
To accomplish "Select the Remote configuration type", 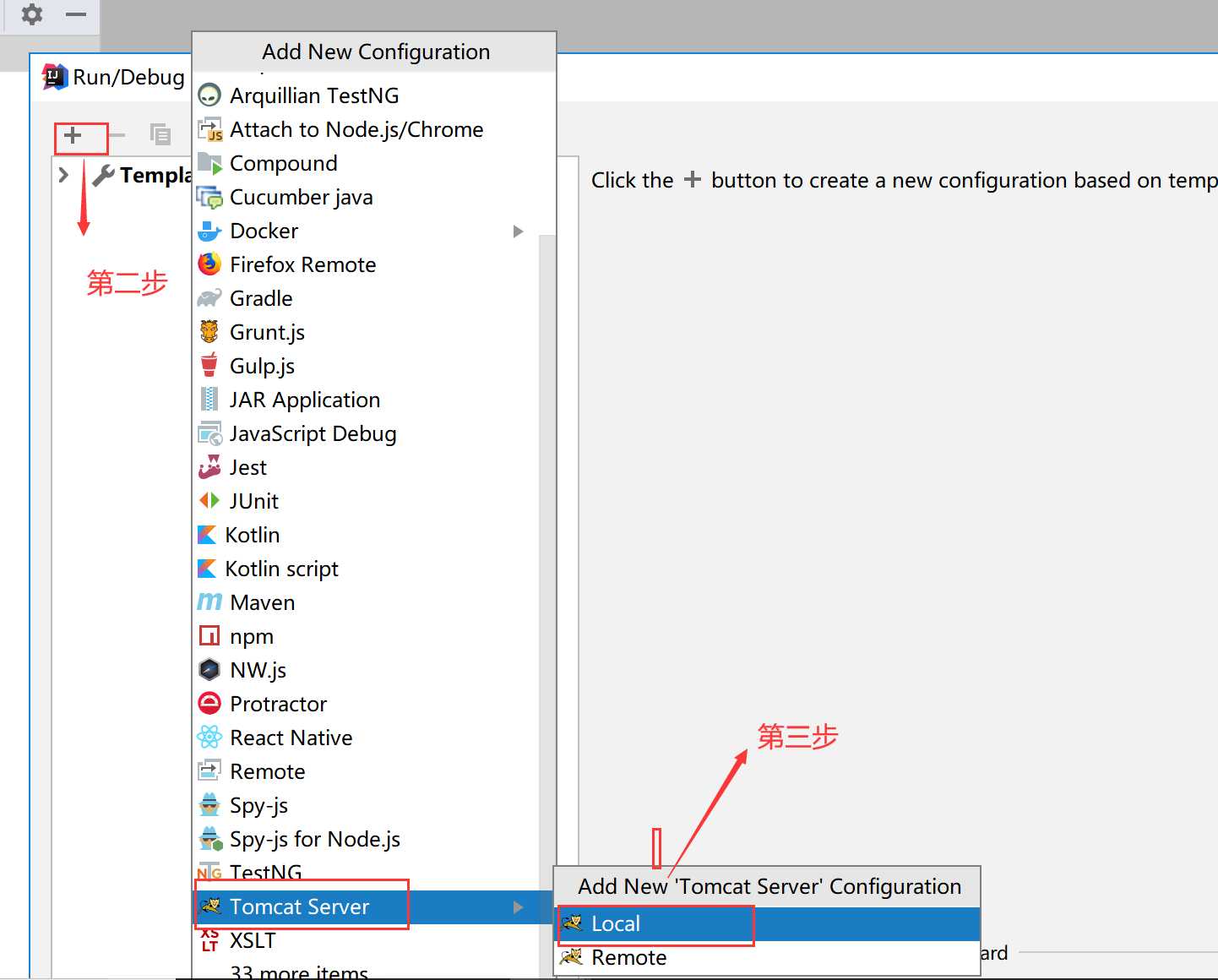I will 367,771.
